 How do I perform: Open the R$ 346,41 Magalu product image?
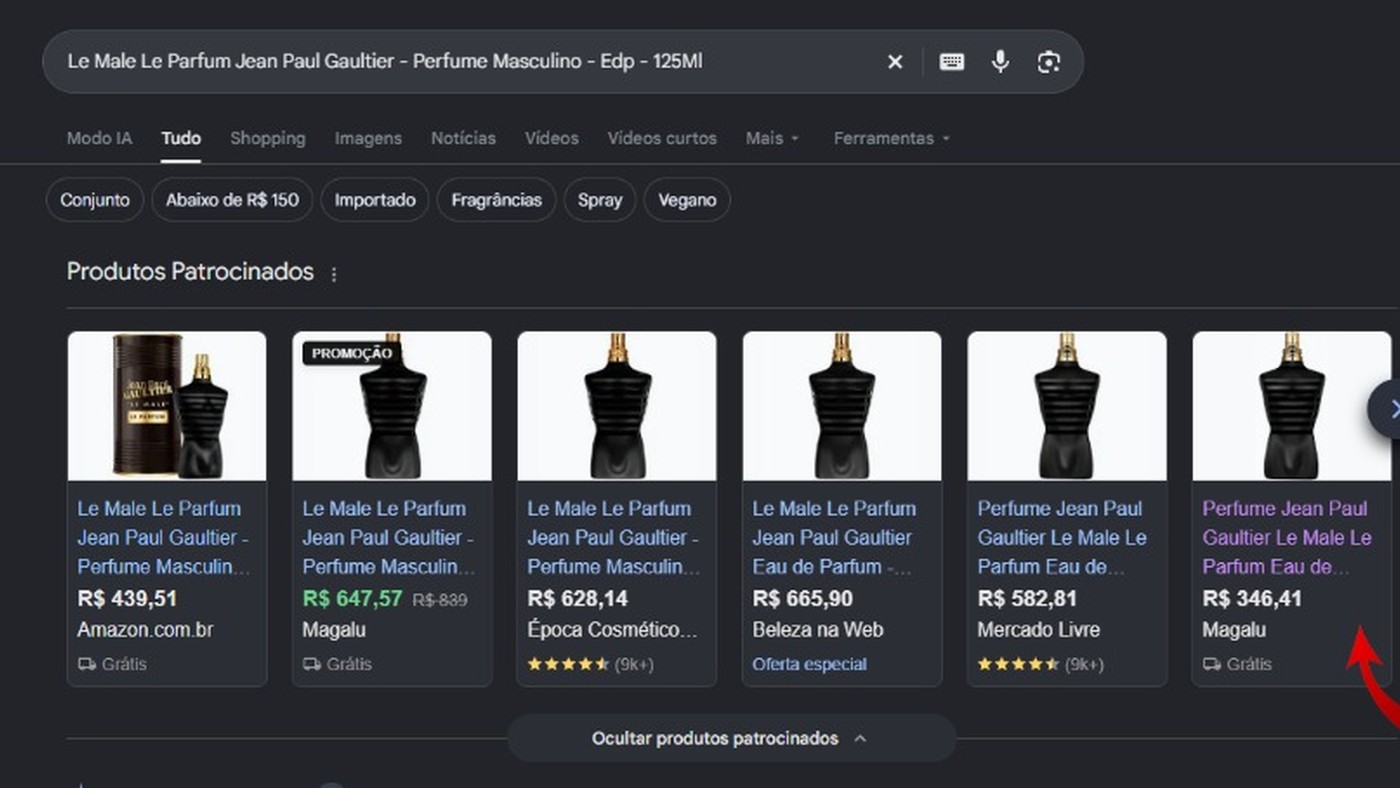pyautogui.click(x=1292, y=406)
